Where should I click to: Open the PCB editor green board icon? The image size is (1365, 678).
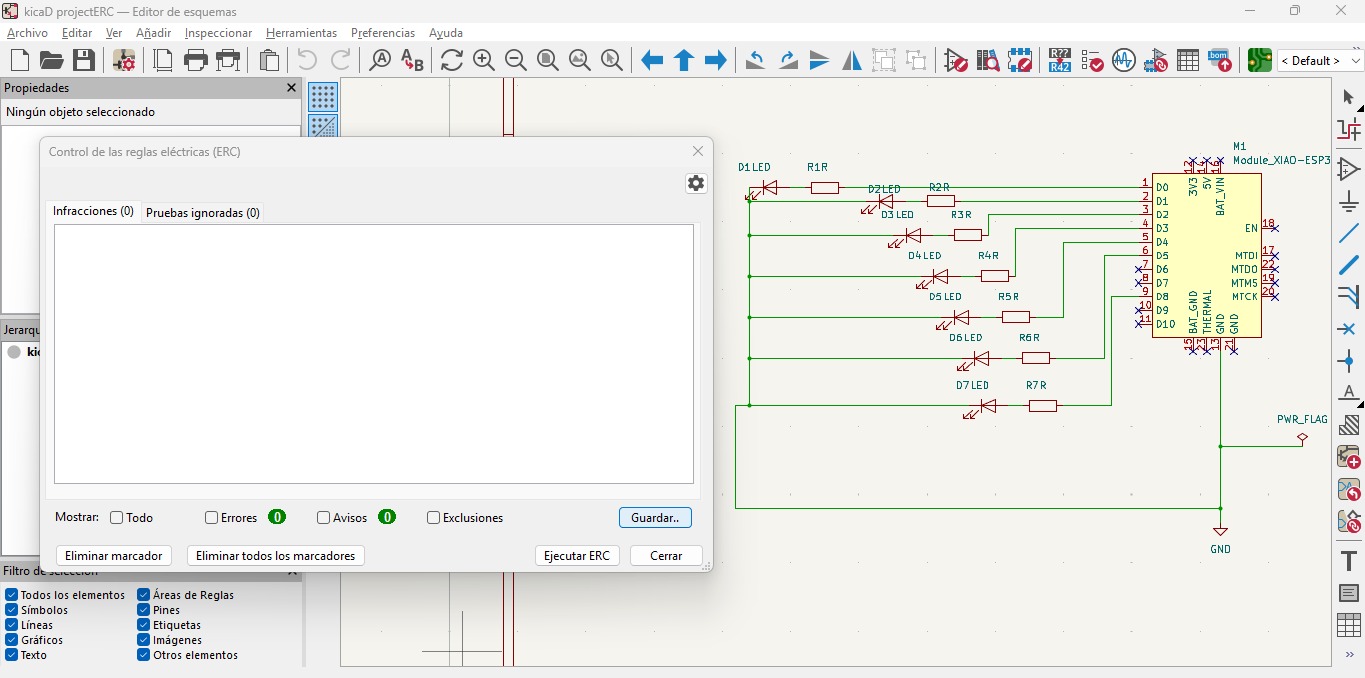(x=1260, y=60)
